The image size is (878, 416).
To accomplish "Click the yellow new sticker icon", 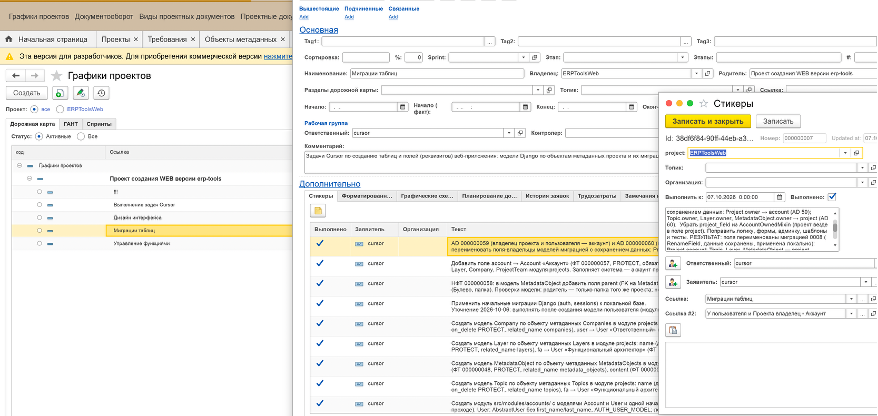I will click(x=318, y=211).
